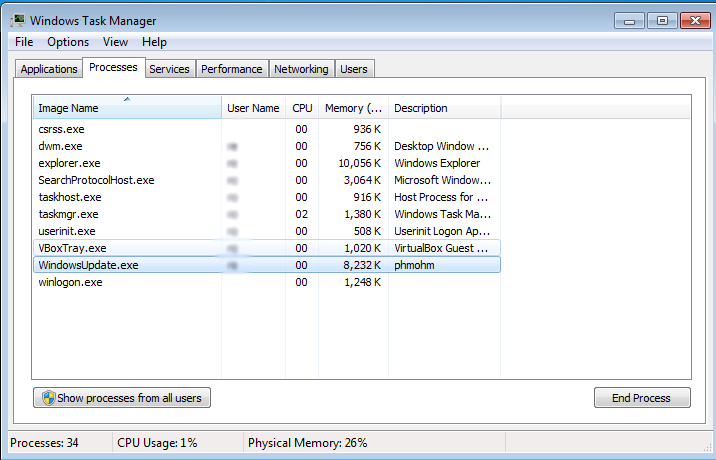This screenshot has width=716, height=460.
Task: Click the Processes: 34 status entry
Action: [44, 443]
